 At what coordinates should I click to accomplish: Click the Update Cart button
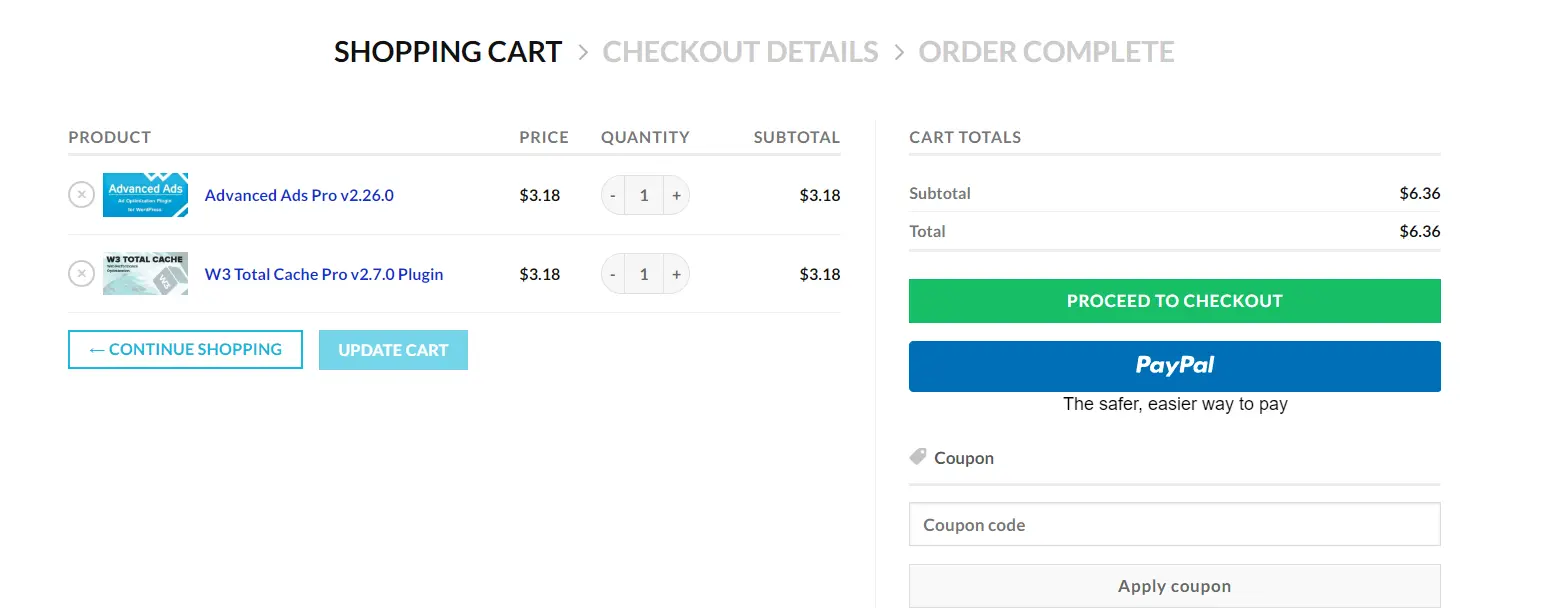point(393,349)
